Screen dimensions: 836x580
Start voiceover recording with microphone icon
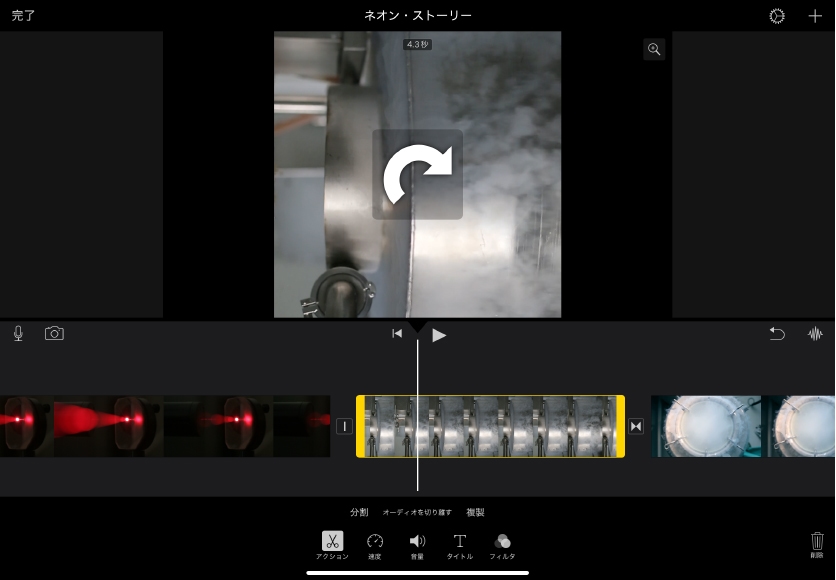pos(18,334)
